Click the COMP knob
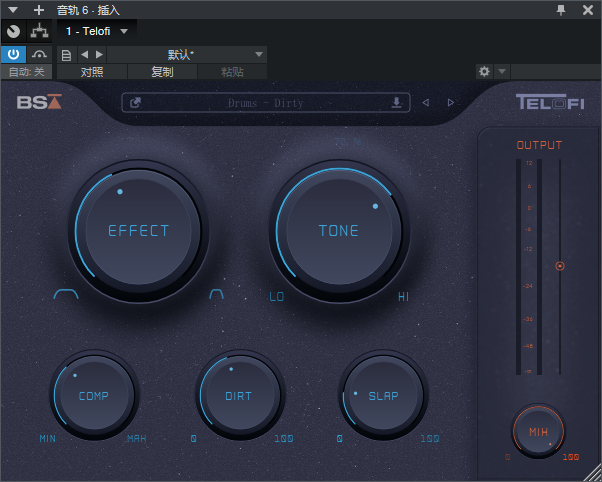The height and width of the screenshot is (482, 602). pyautogui.click(x=94, y=395)
